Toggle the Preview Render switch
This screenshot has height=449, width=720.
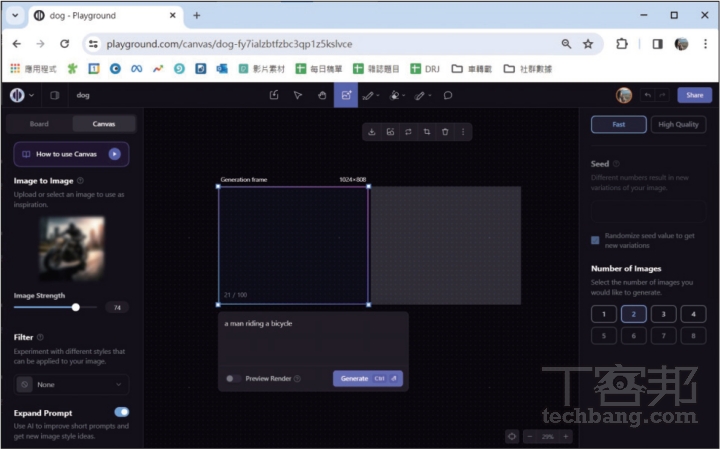click(x=233, y=378)
